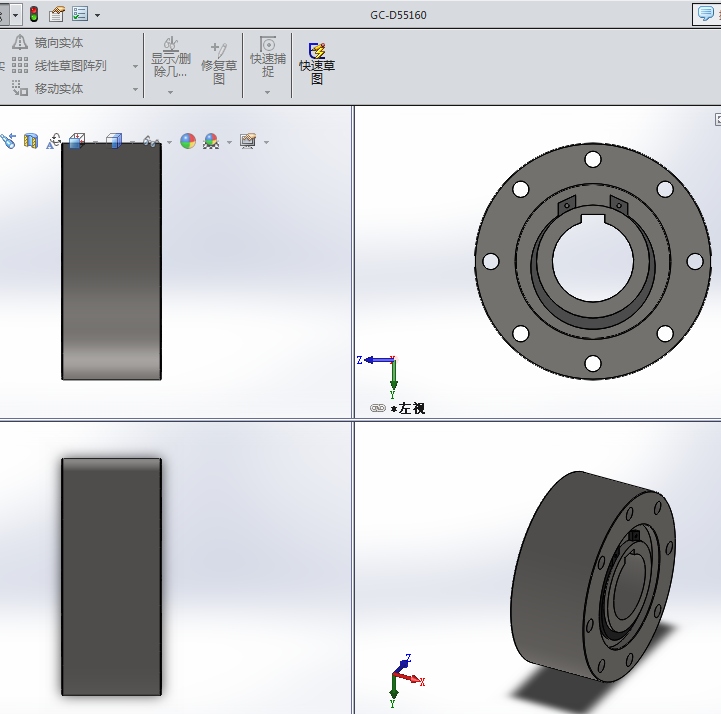
Task: Click the Apply Scene icon
Action: point(211,141)
